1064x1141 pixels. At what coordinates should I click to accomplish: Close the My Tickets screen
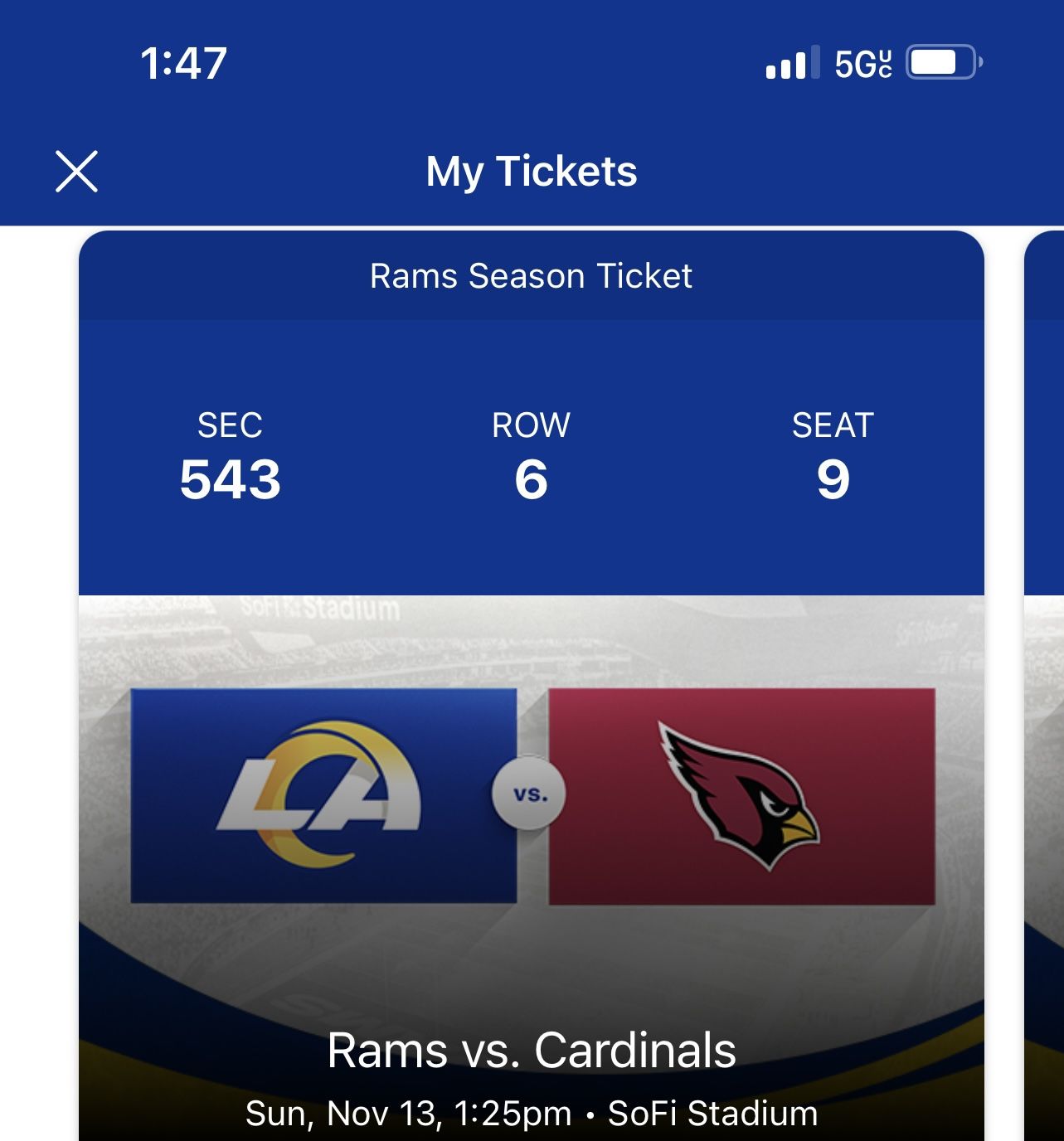[76, 172]
